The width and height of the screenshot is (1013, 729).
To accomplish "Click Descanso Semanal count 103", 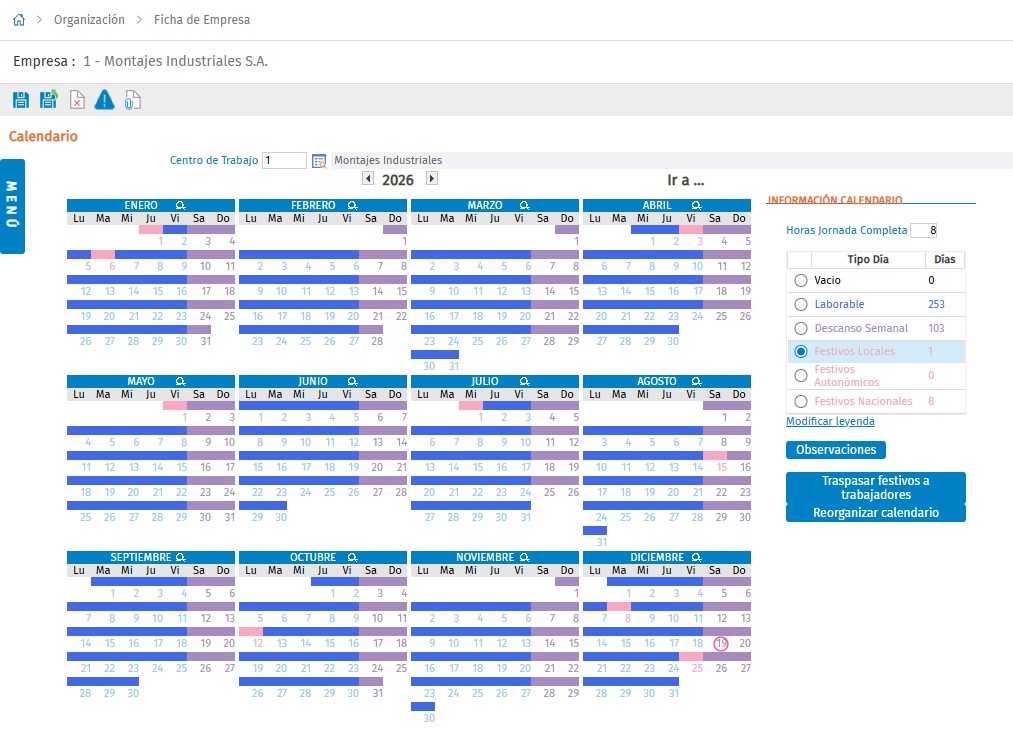I will [936, 328].
